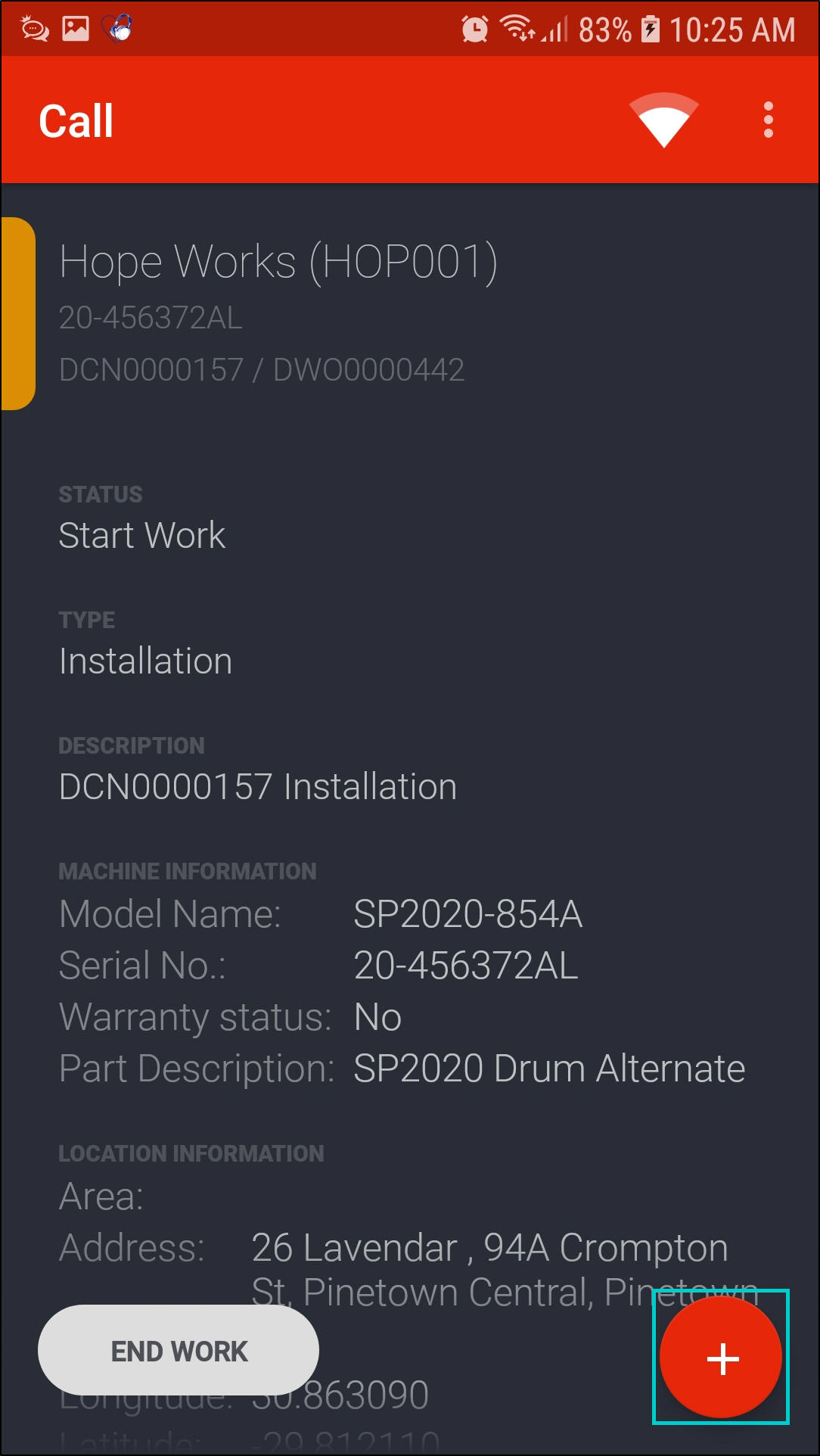Tap the white connectivity icon in app bar
The height and width of the screenshot is (1456, 820).
click(663, 120)
